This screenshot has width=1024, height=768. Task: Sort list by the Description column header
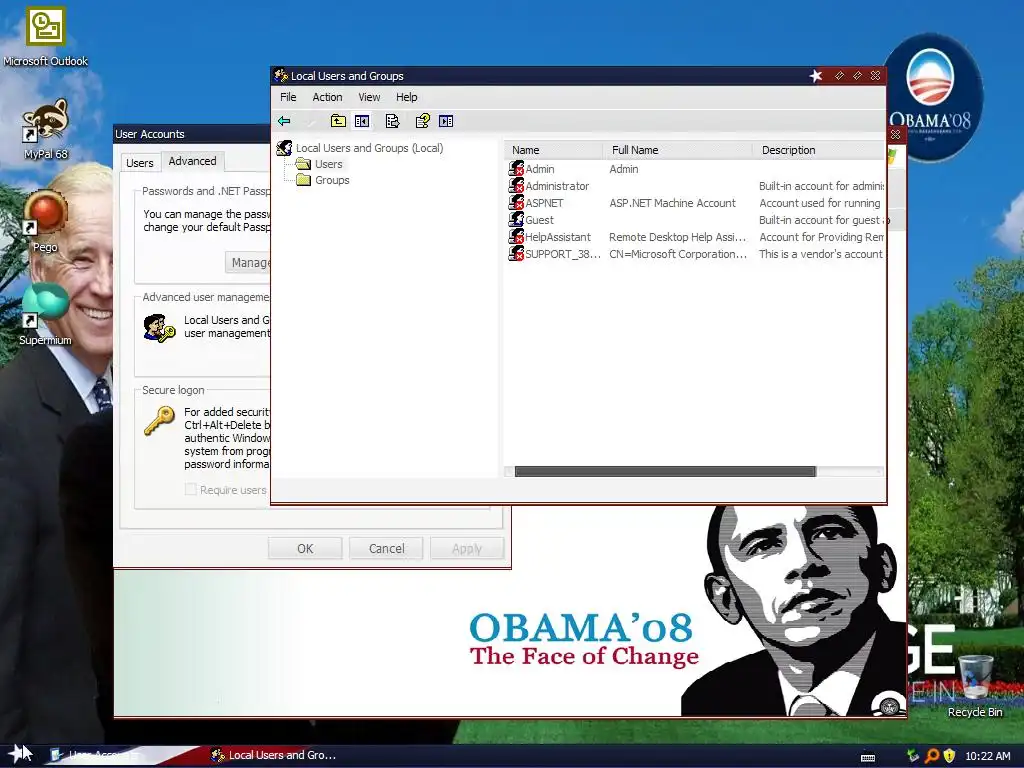coord(819,150)
